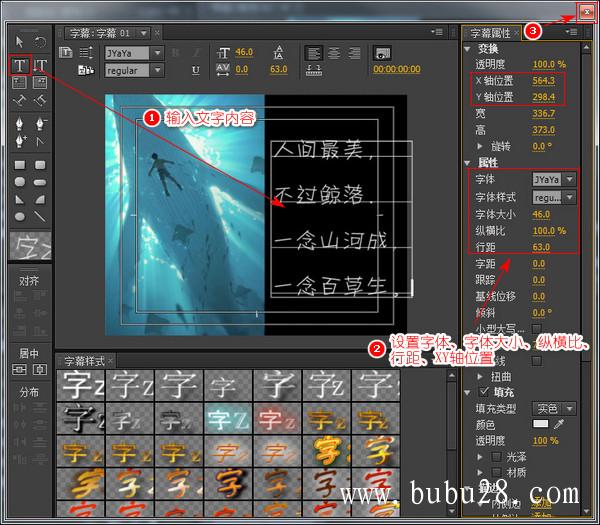Select the Delete Anchor Point tool
Viewport: 600px width, 525px height.
pyautogui.click(x=40, y=123)
